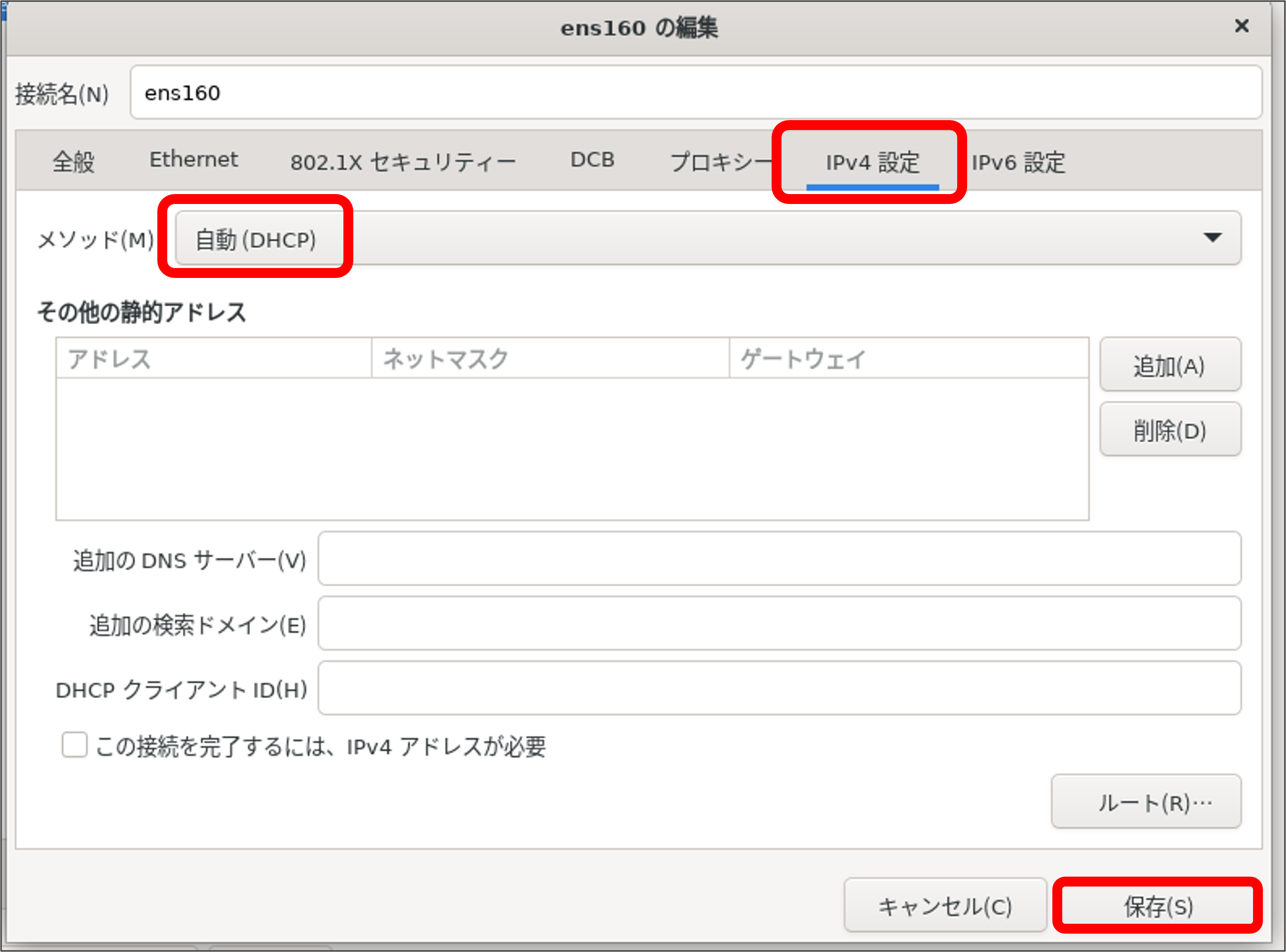This screenshot has height=952, width=1286.
Task: Click the キャンセル(C) button
Action: tap(945, 906)
